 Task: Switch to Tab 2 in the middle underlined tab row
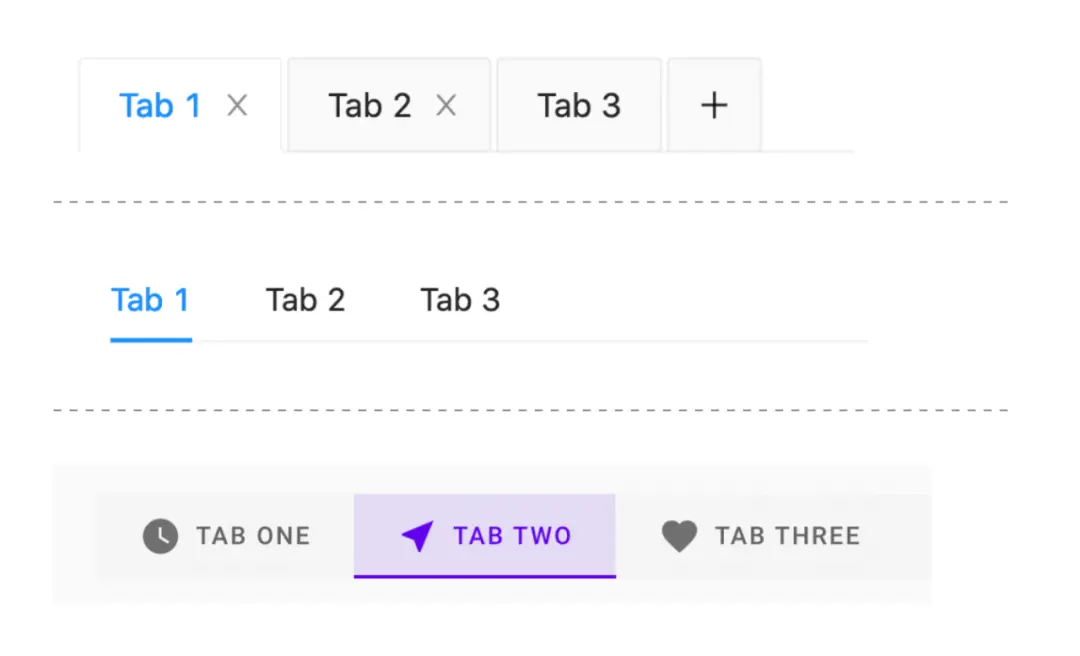pyautogui.click(x=305, y=300)
